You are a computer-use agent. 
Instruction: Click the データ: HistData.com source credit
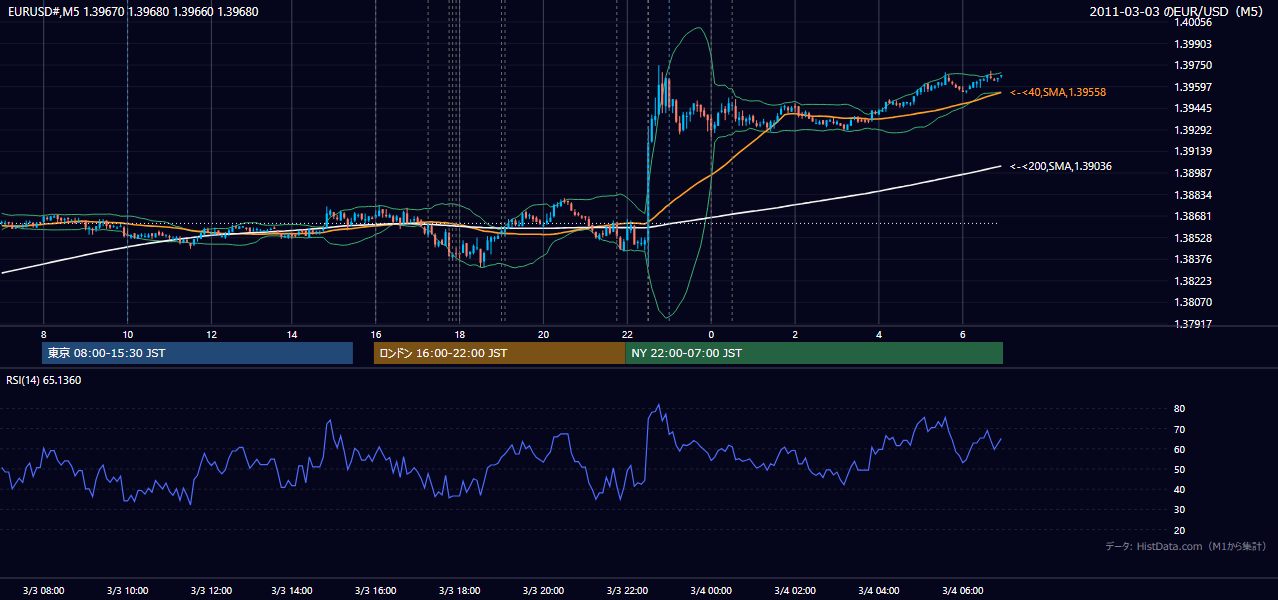coord(1186,546)
